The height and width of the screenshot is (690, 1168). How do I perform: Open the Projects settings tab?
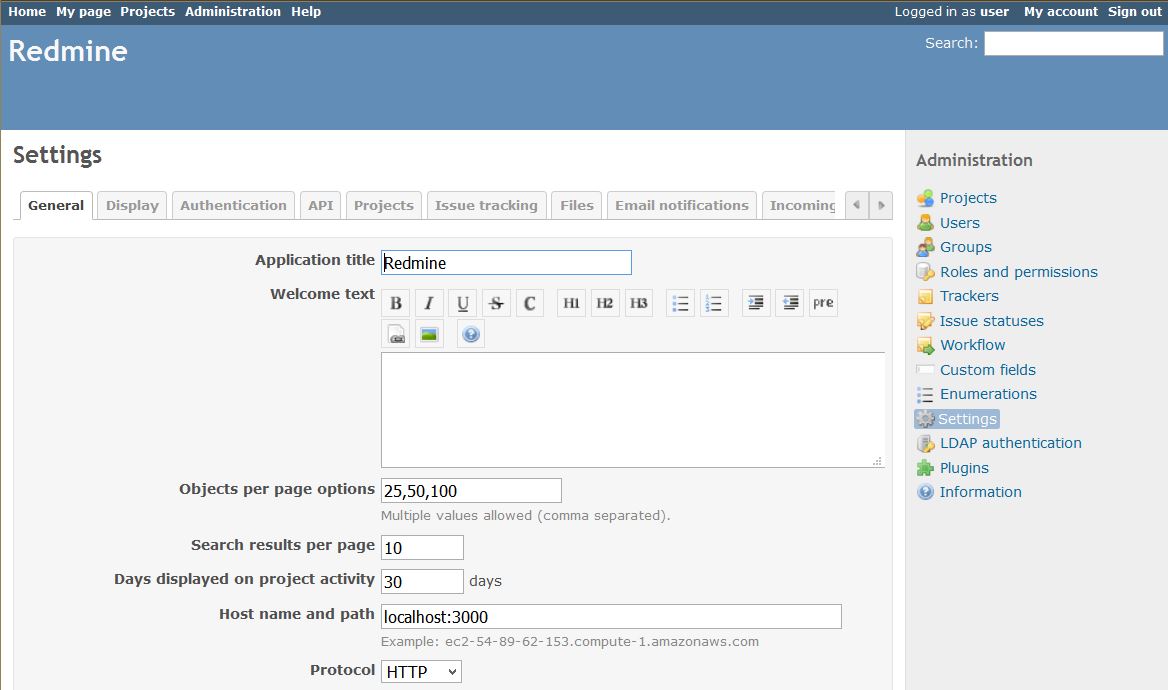[x=384, y=206]
